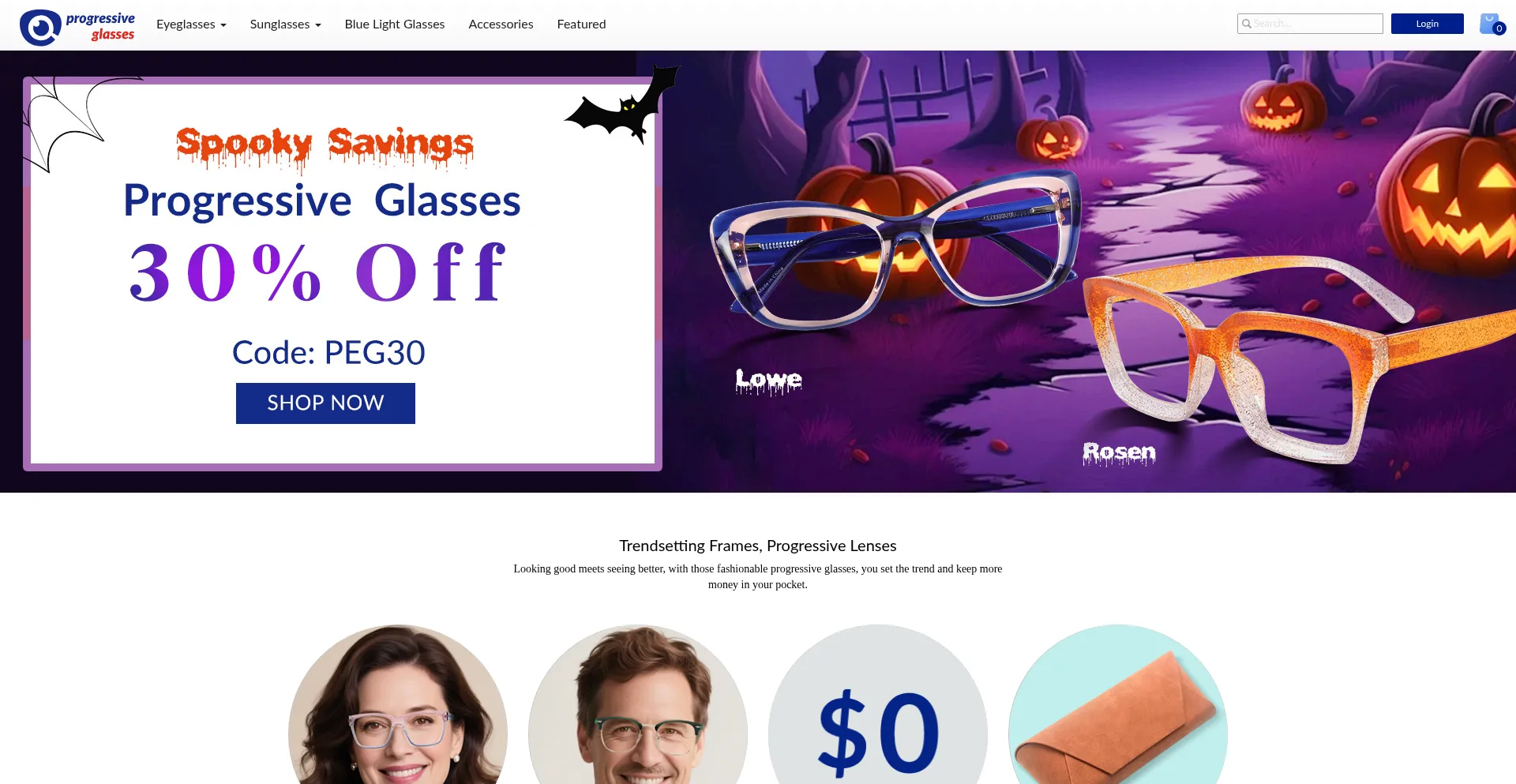The width and height of the screenshot is (1516, 784).
Task: Click the Lowe frame name label
Action: [768, 381]
